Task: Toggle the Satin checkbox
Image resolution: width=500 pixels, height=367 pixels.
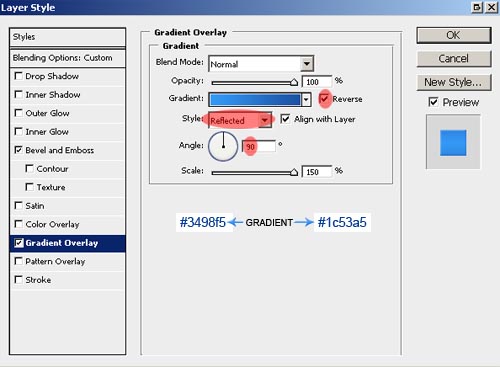Action: click(x=19, y=206)
